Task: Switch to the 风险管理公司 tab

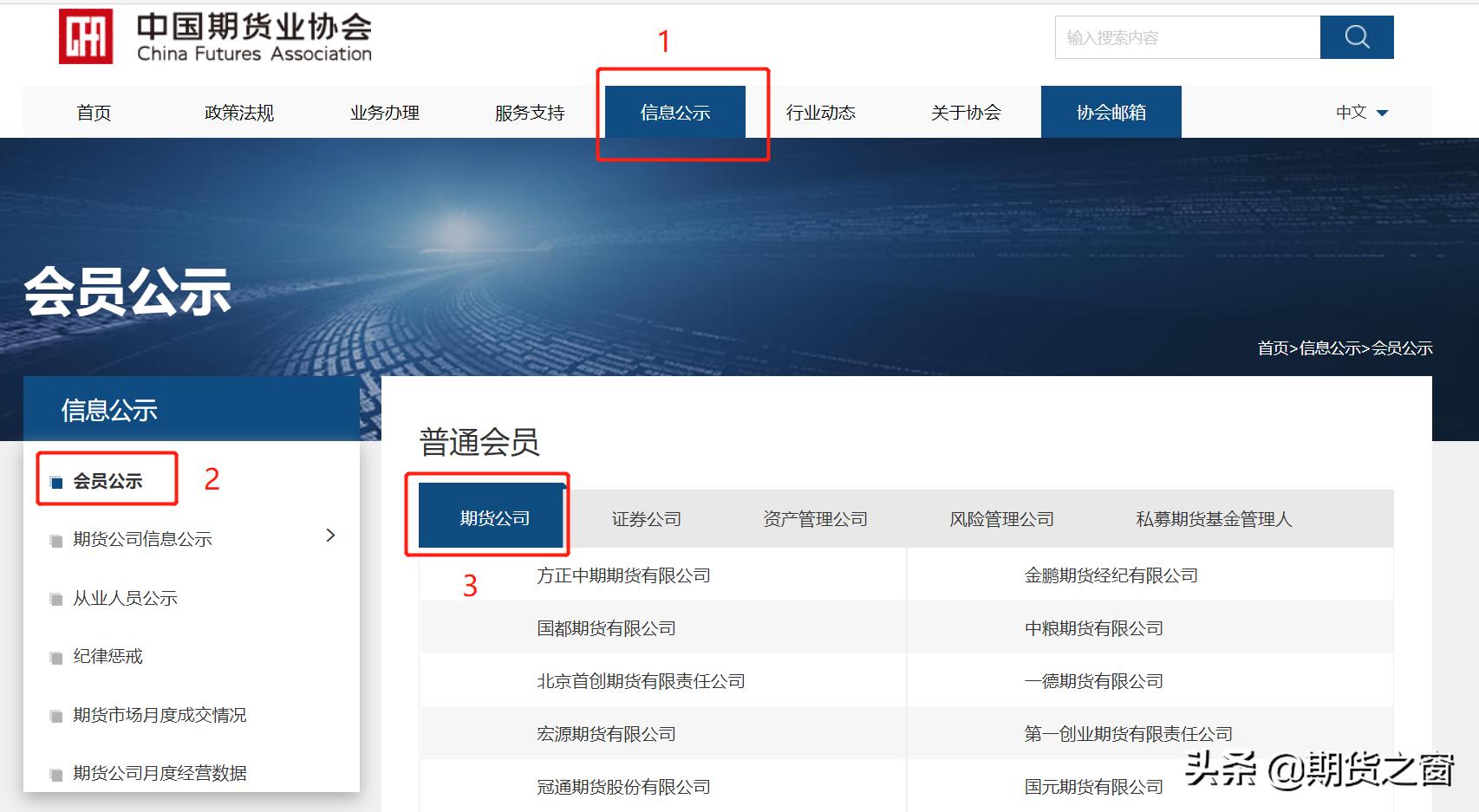Action: (1001, 518)
